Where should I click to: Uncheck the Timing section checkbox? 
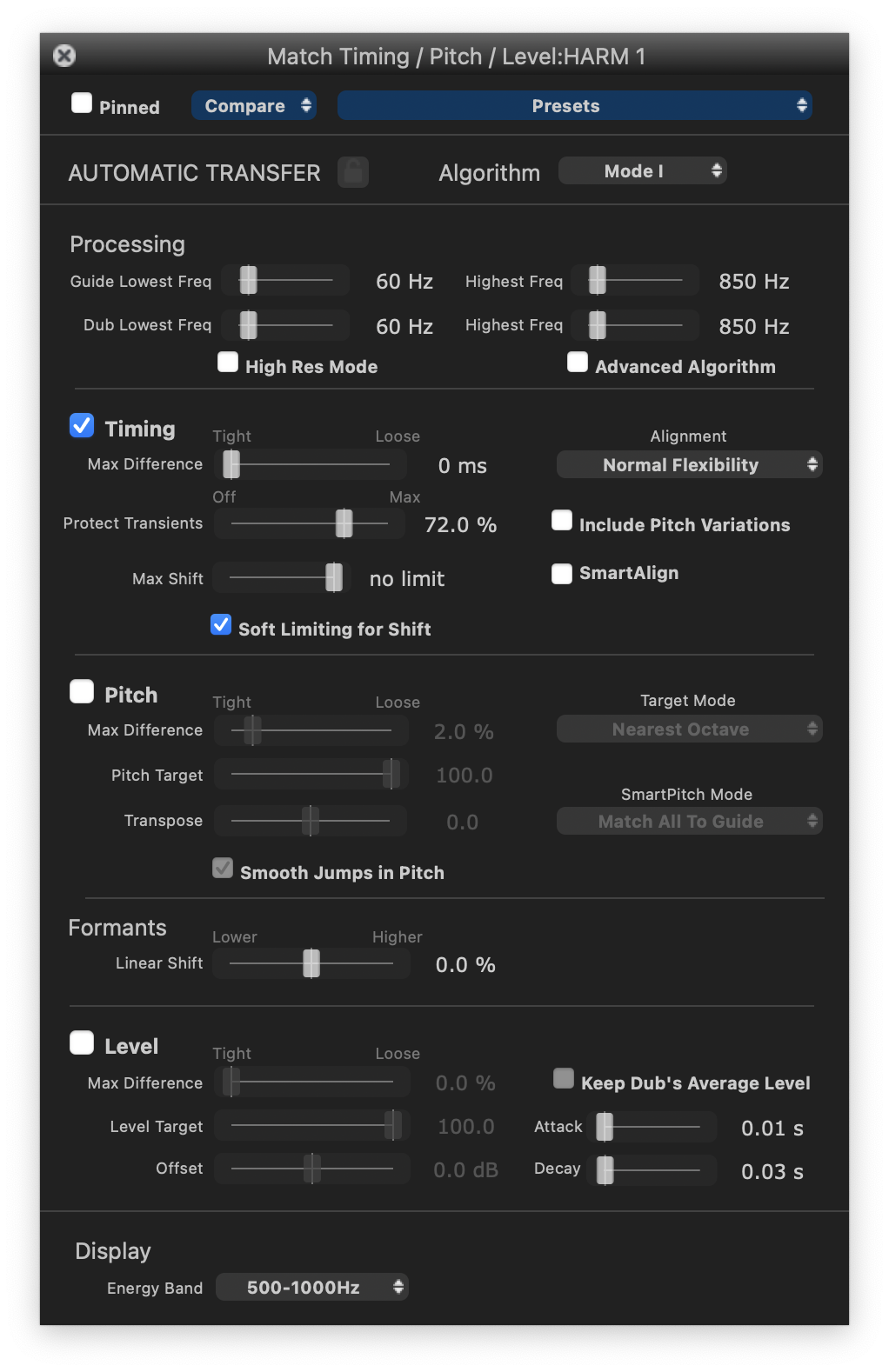82,426
